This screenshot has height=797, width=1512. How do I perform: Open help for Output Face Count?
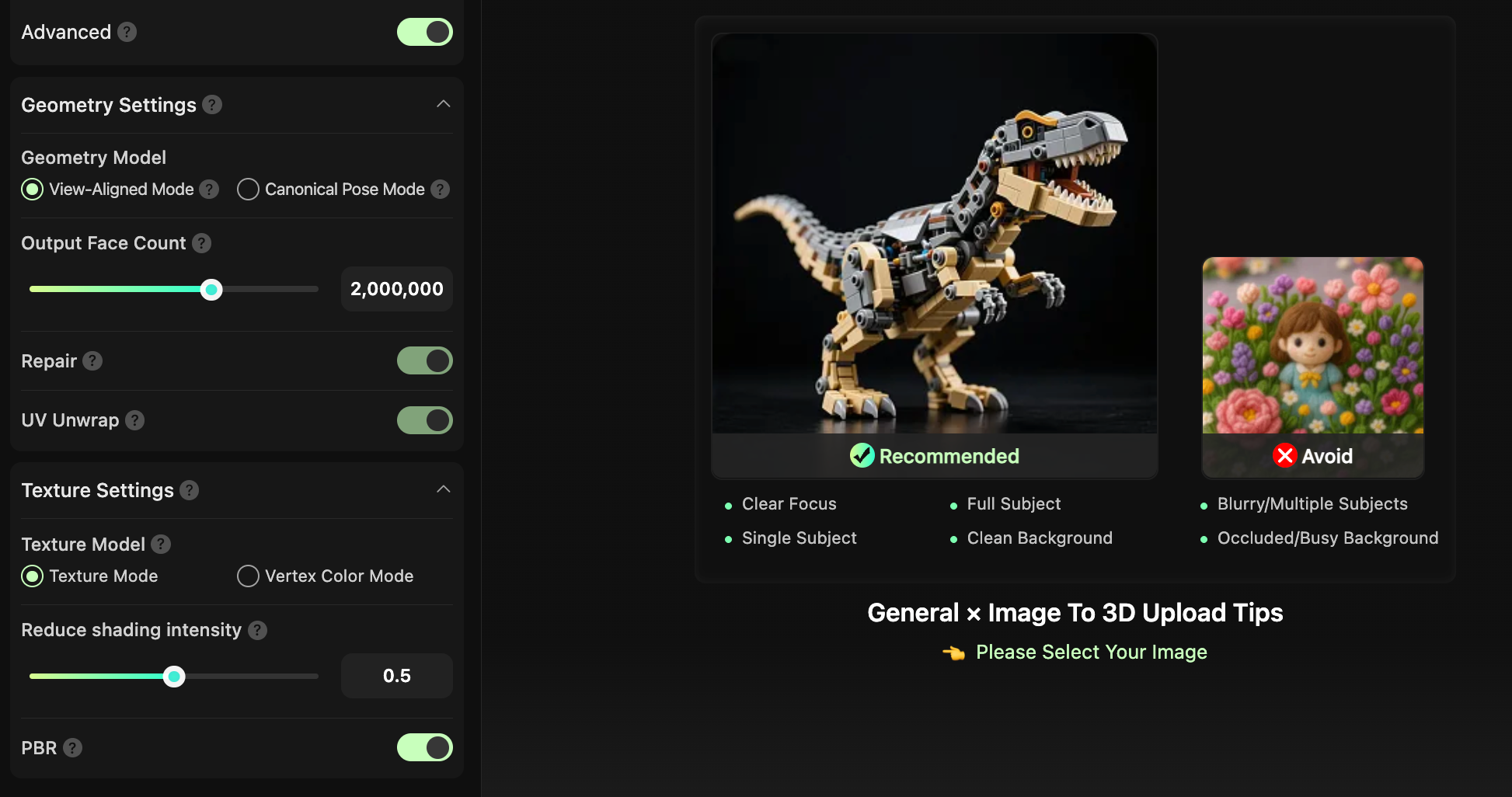(x=201, y=243)
